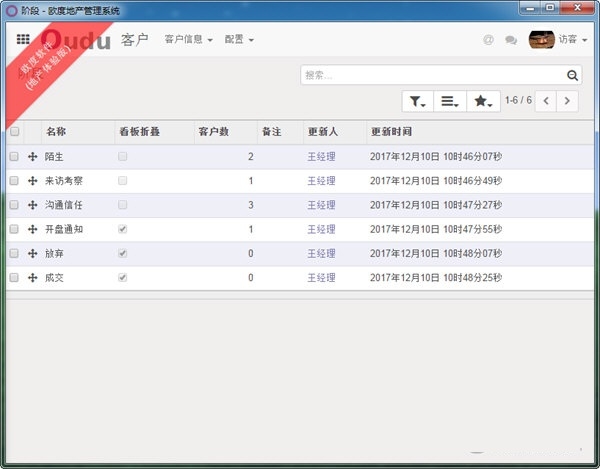Tick the select-all checkbox in header
This screenshot has height=469, width=600.
tap(14, 132)
